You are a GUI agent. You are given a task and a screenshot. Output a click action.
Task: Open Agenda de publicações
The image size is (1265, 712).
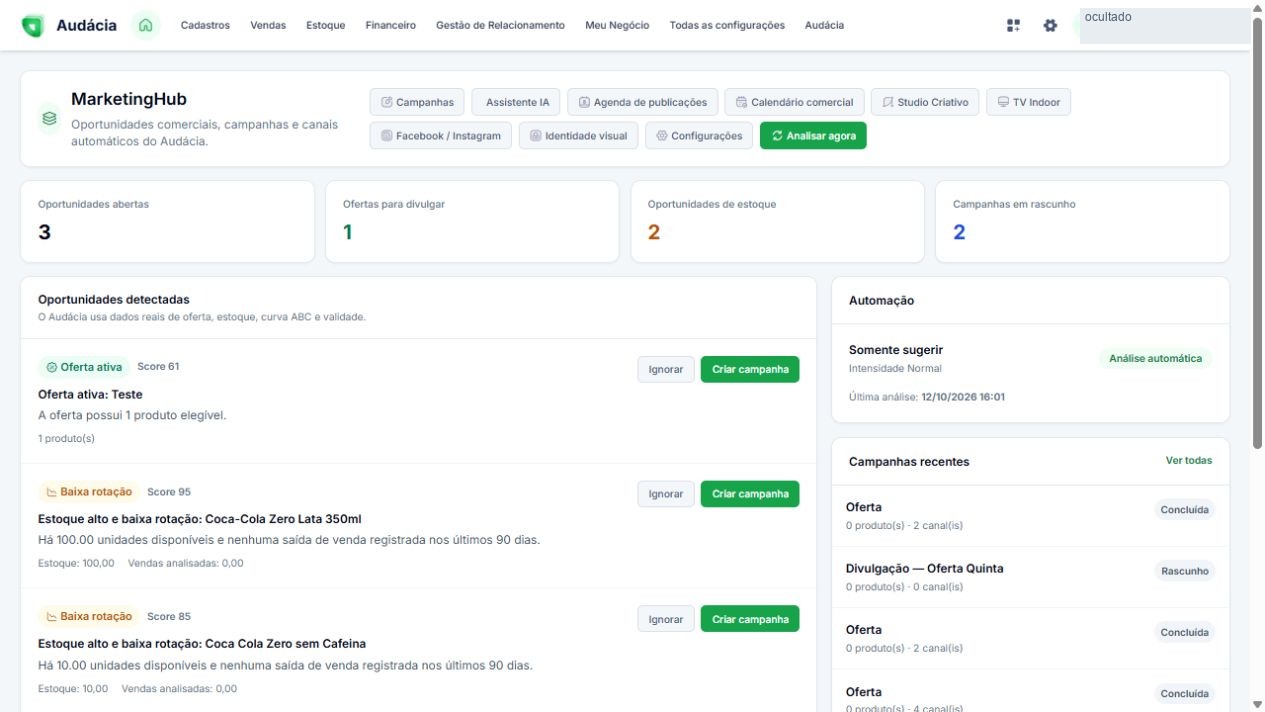tap(643, 102)
